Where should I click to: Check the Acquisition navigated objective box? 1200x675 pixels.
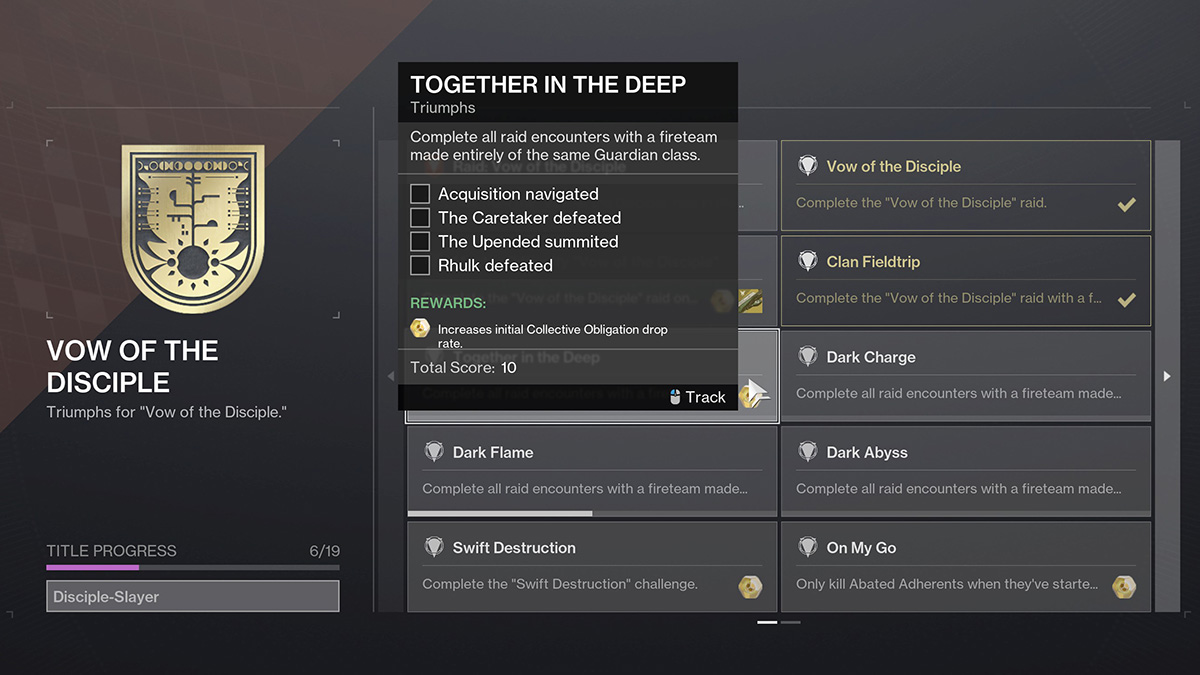420,193
